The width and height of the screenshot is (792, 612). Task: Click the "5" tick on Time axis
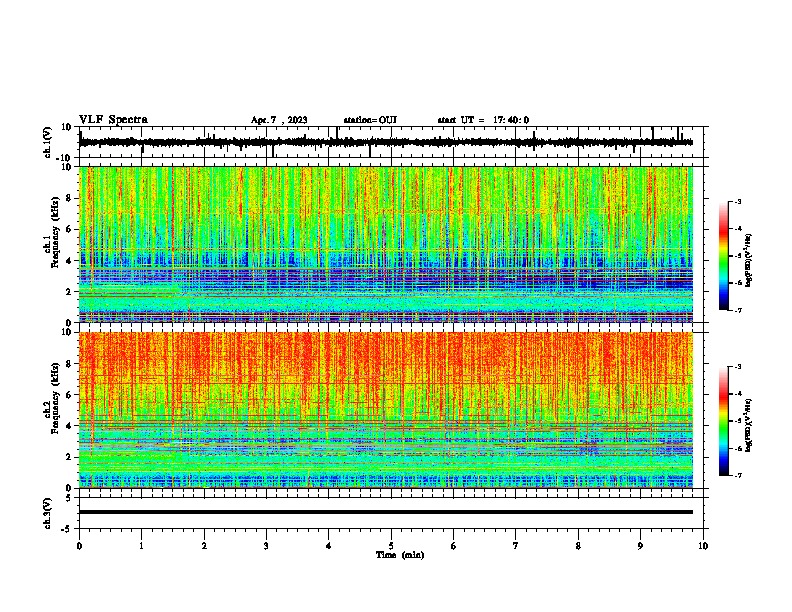tap(391, 546)
